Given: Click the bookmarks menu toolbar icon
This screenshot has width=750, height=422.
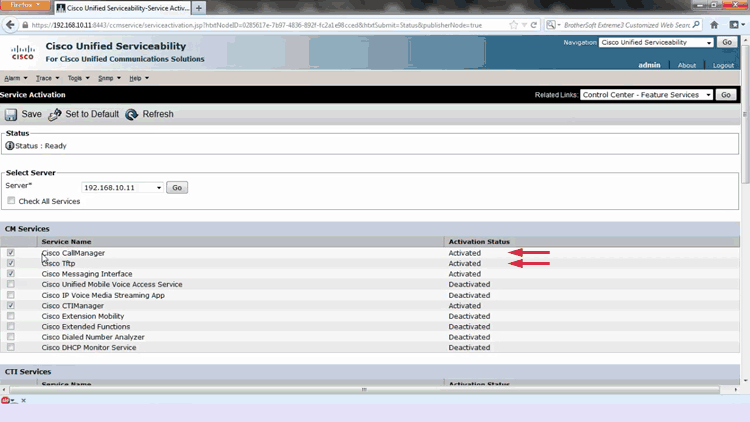Looking at the screenshot, I should (x=735, y=25).
